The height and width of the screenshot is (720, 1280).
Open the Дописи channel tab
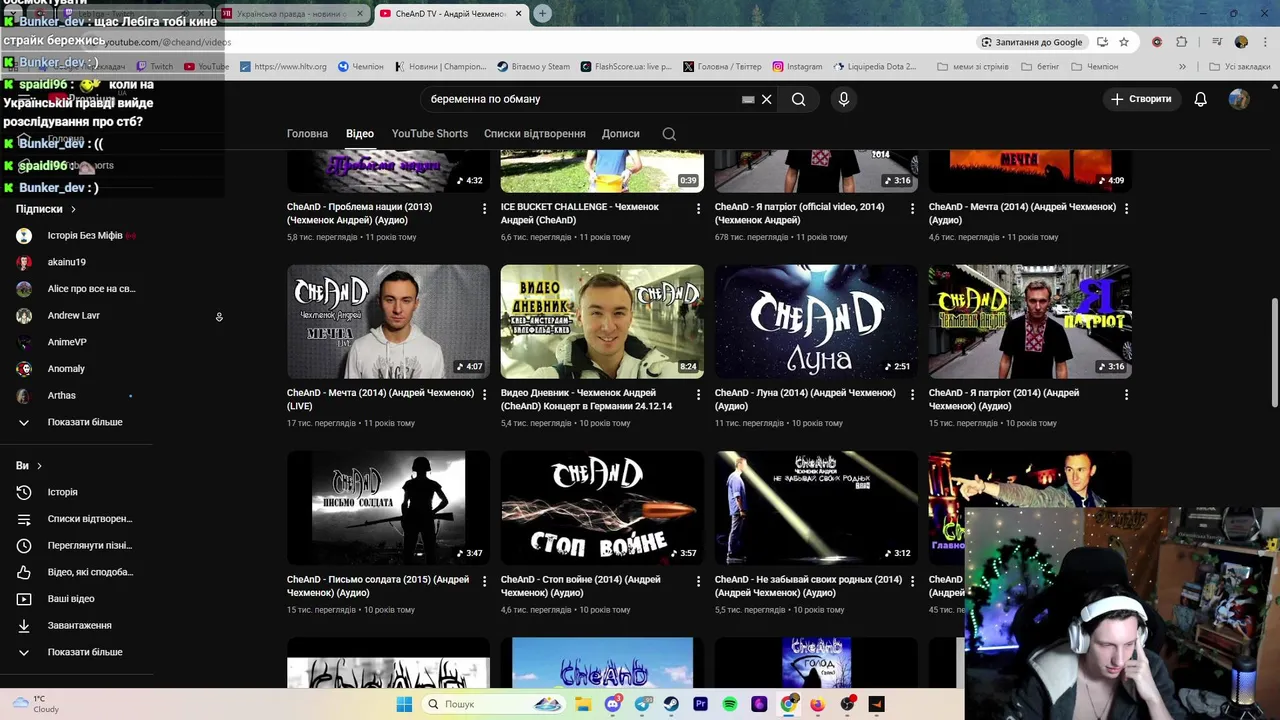[621, 134]
